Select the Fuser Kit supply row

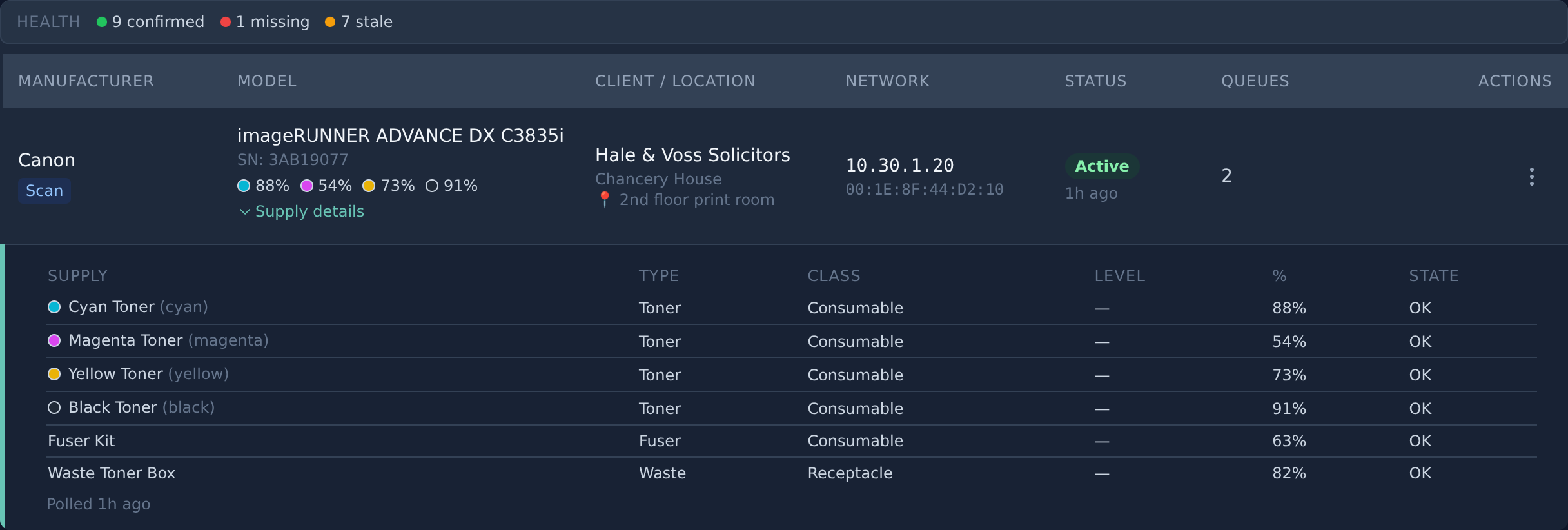pyautogui.click(x=792, y=441)
